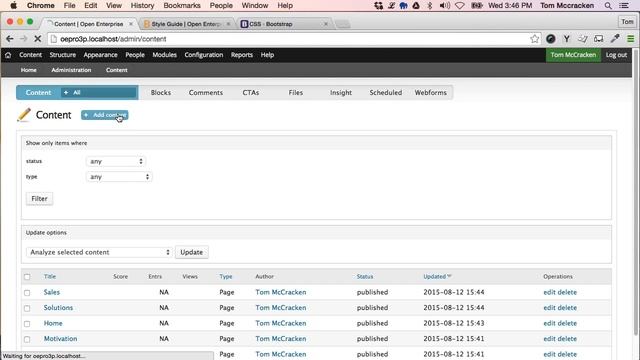Switch to the CTAs tab

click(251, 93)
